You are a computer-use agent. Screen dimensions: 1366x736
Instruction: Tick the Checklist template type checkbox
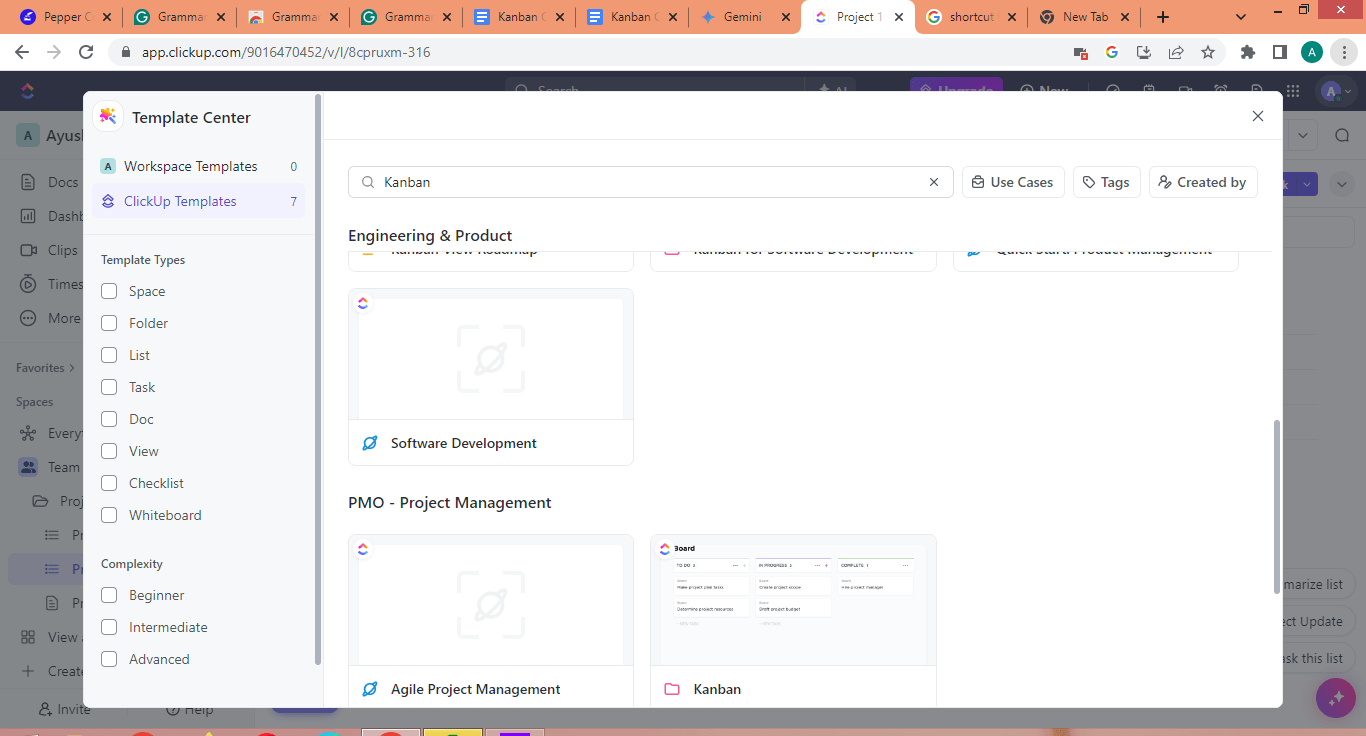pyautogui.click(x=109, y=483)
